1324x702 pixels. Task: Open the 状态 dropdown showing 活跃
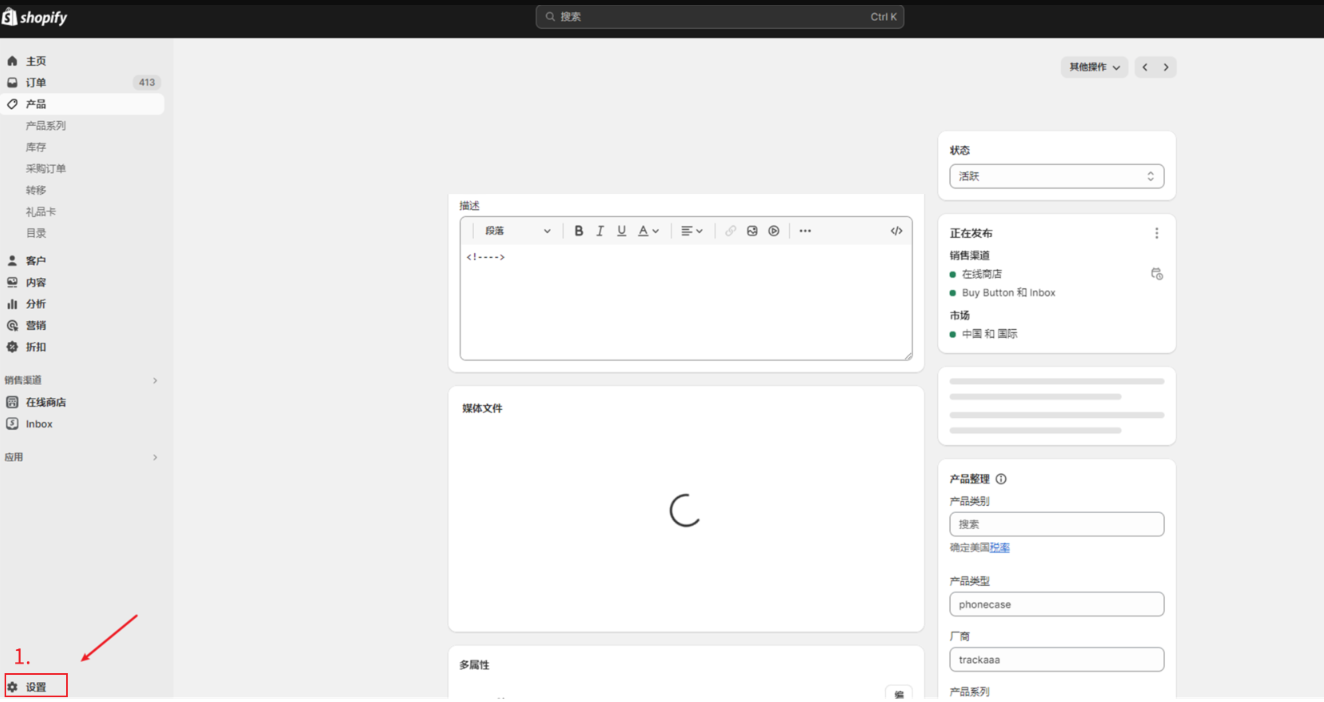coord(1056,176)
